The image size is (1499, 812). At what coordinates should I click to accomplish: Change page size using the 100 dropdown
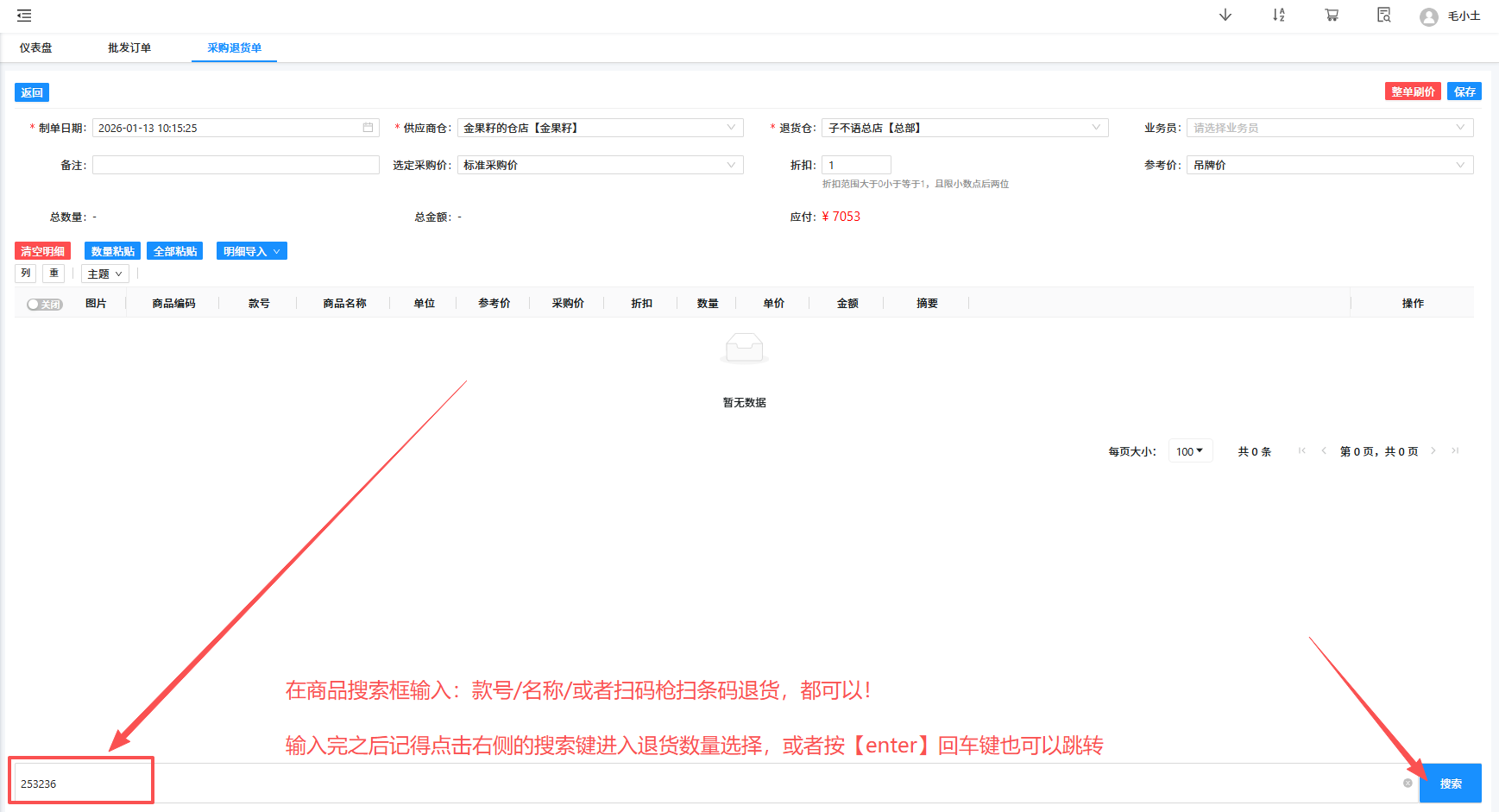coord(1190,450)
